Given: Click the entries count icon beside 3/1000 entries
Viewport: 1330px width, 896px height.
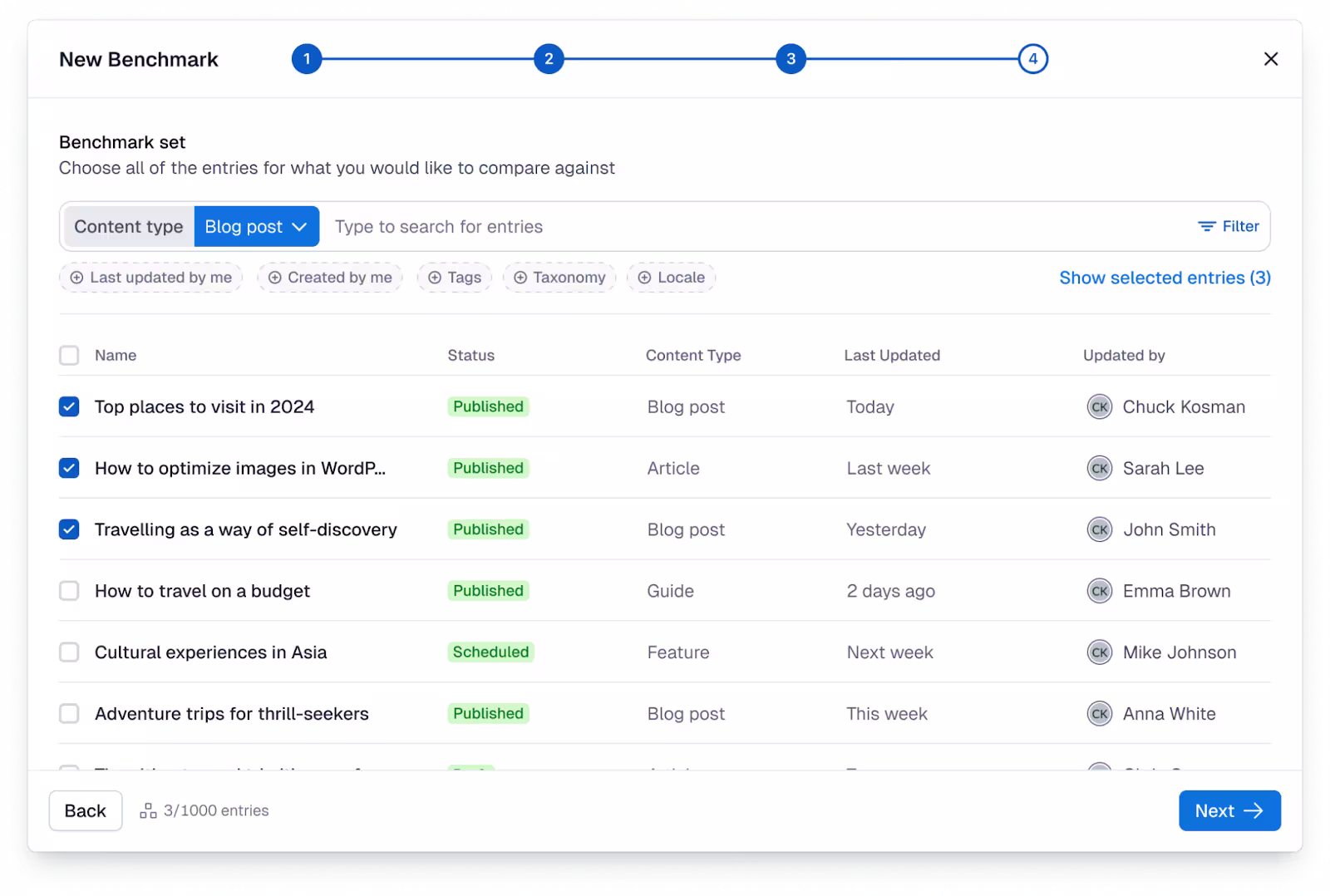Looking at the screenshot, I should 148,810.
